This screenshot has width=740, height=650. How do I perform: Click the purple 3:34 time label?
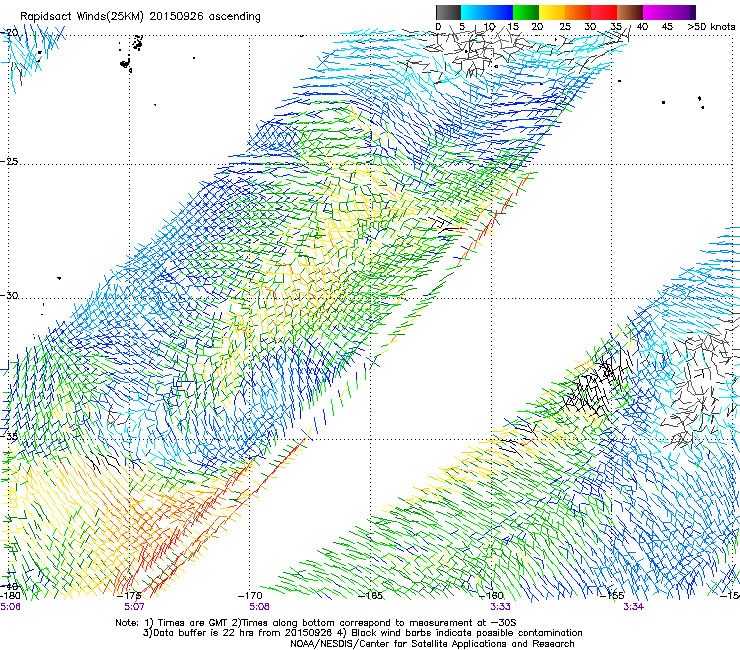point(633,607)
